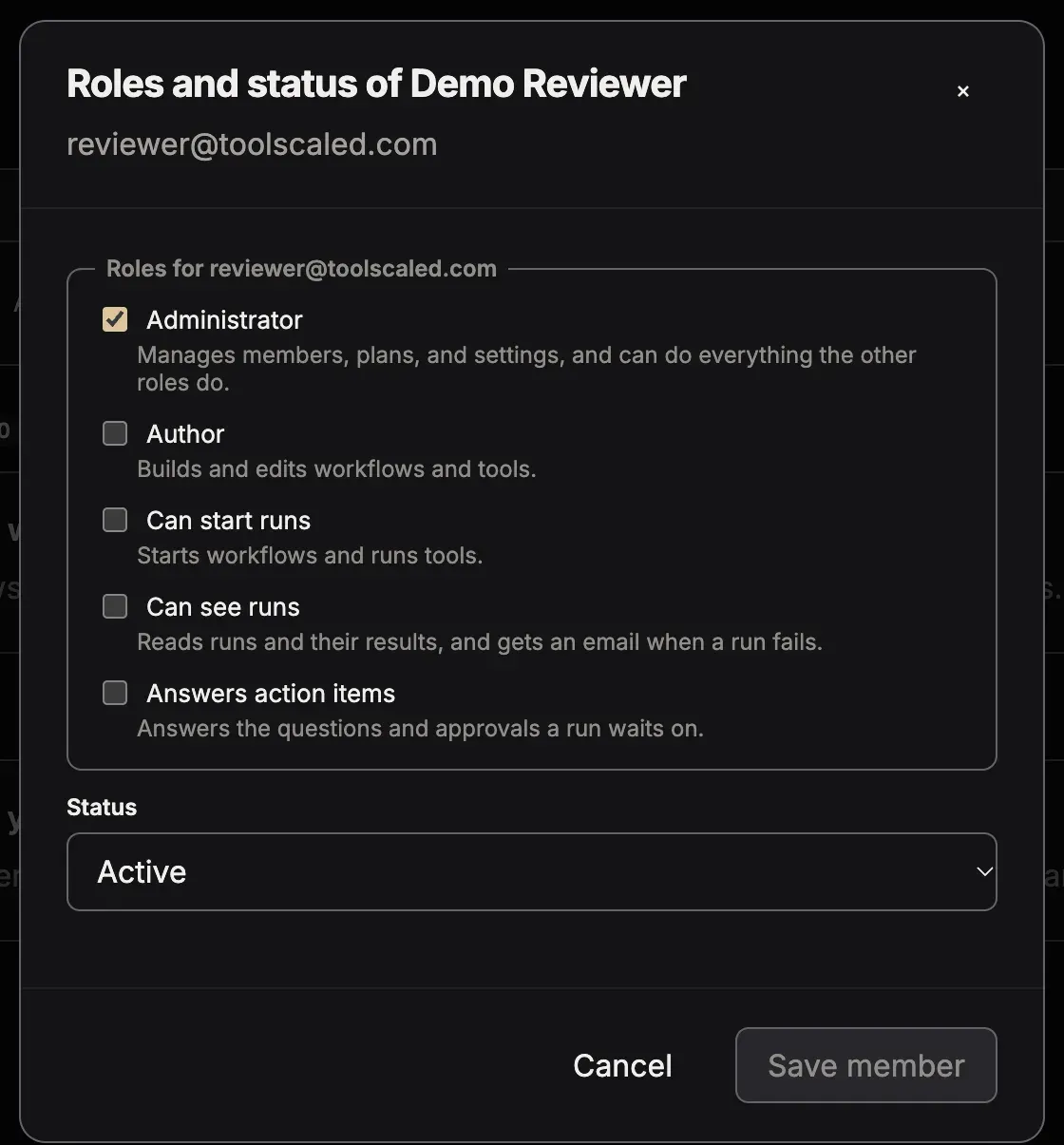Click the Can start runs label
This screenshot has width=1064, height=1145.
tap(228, 521)
